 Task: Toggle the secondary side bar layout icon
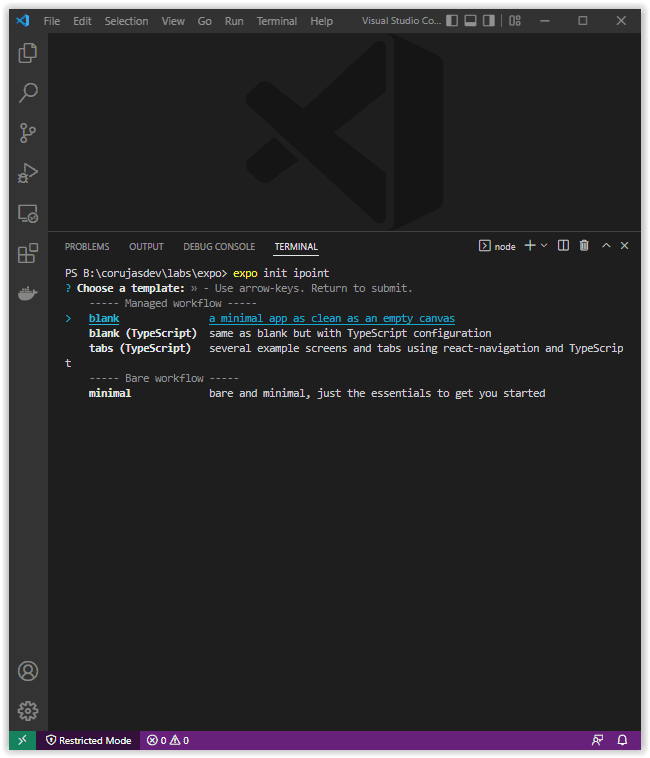click(489, 21)
